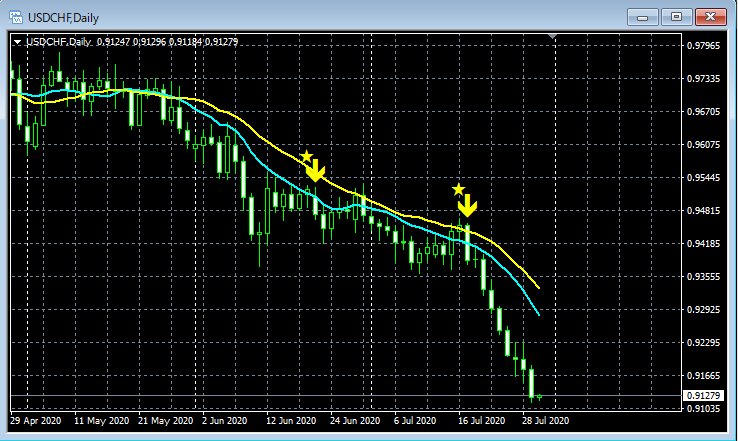Click the chart shift marker triangle

coord(553,36)
